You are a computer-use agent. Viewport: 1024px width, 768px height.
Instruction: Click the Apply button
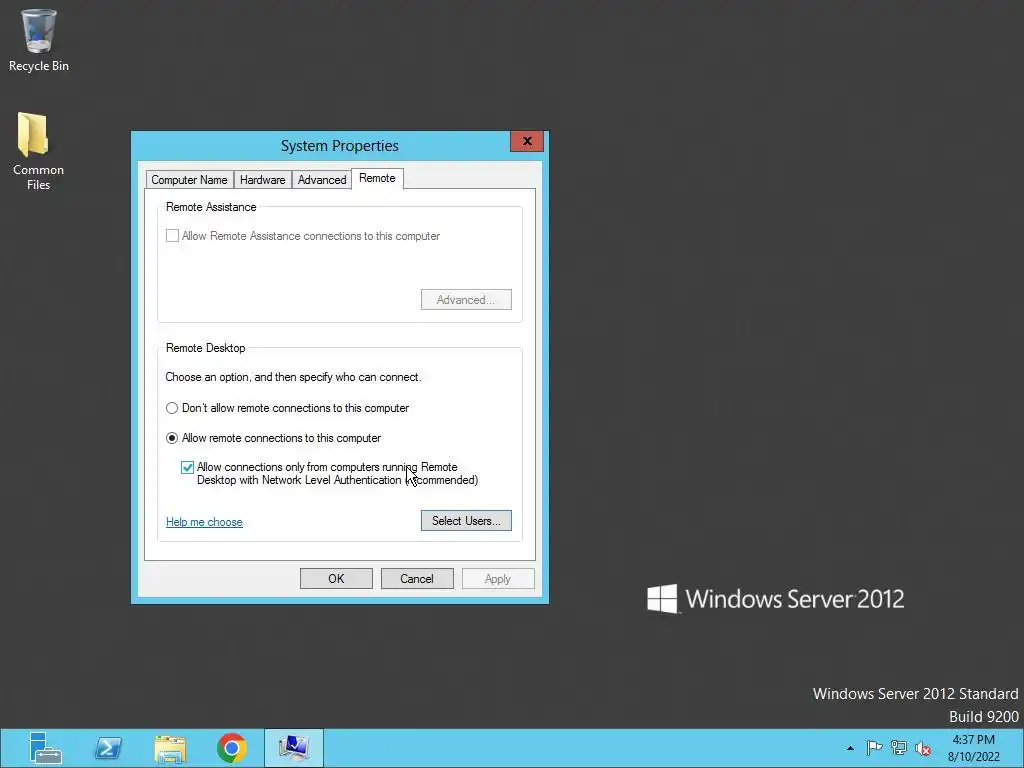click(498, 579)
